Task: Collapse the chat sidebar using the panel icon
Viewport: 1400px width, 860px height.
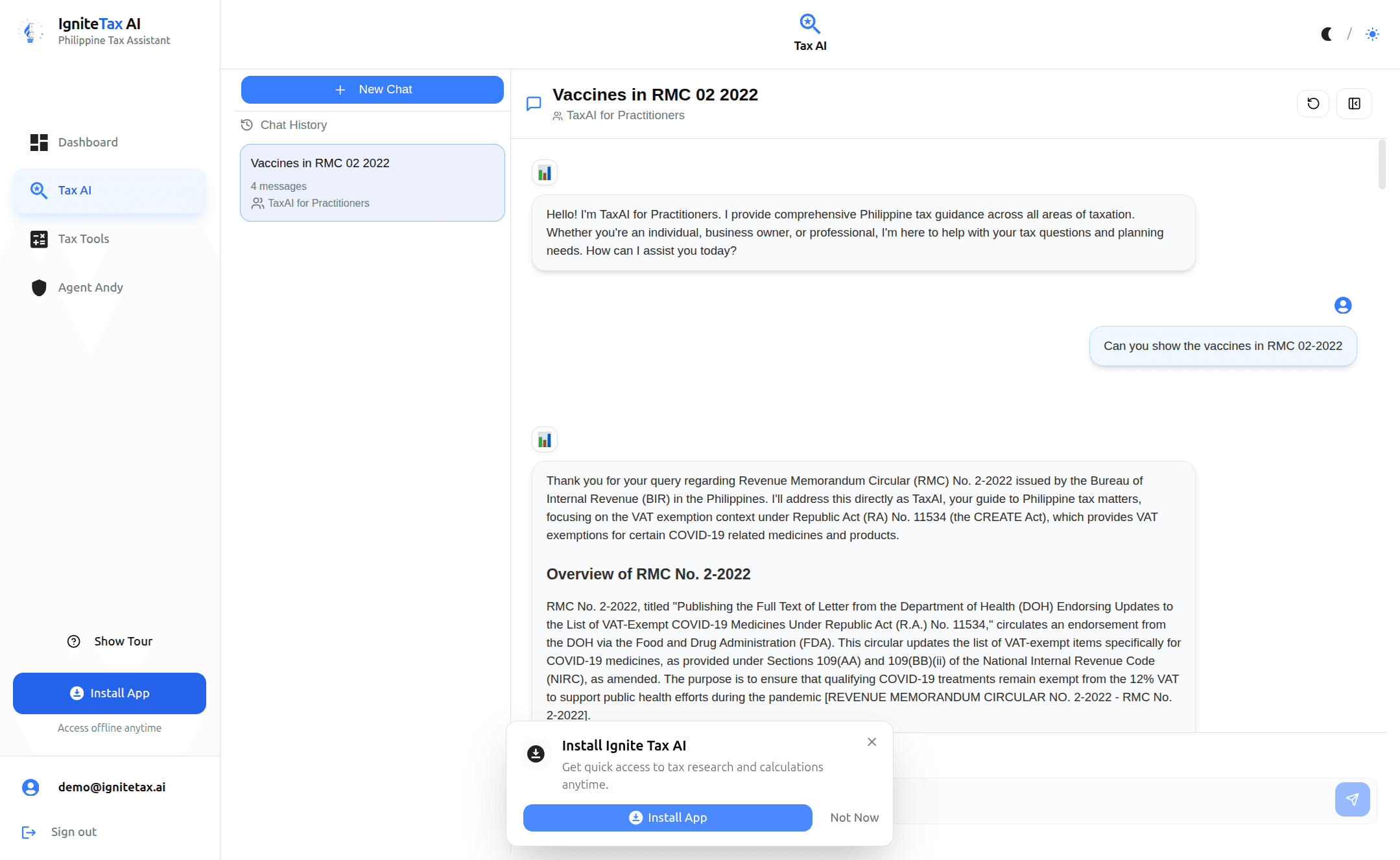Action: click(1353, 104)
